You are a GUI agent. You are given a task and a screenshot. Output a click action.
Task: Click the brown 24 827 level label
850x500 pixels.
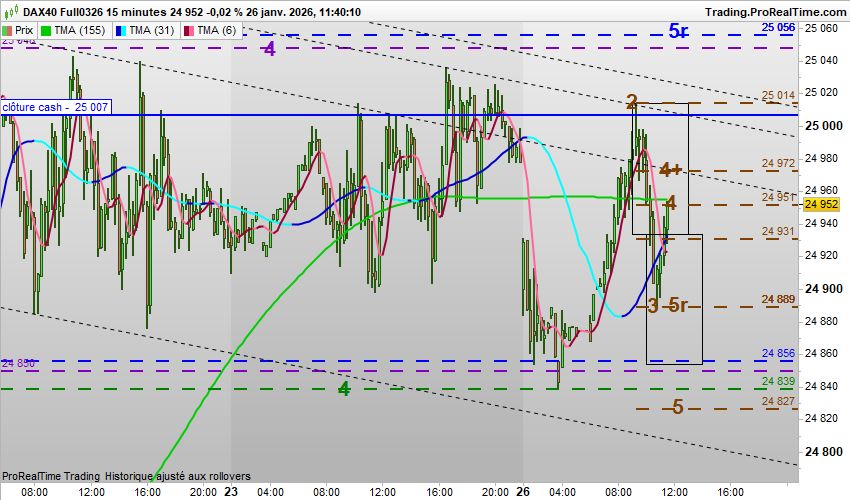[778, 401]
